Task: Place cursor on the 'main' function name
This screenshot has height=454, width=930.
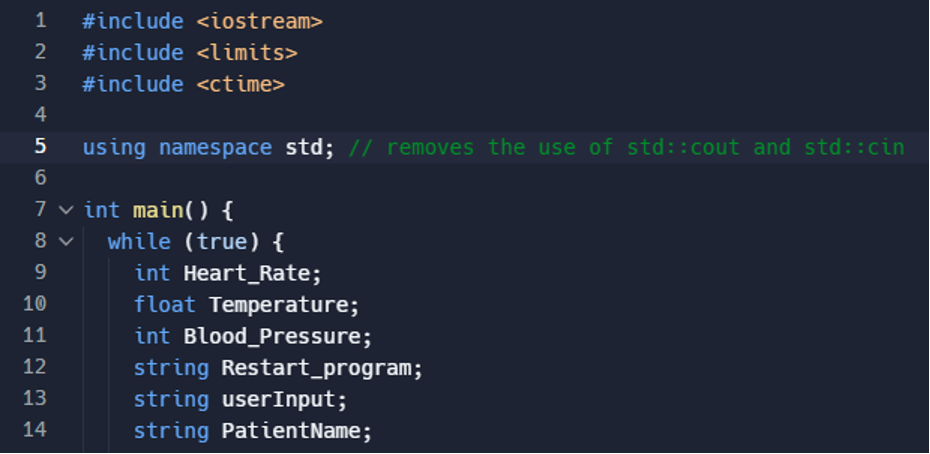Action: [x=157, y=210]
